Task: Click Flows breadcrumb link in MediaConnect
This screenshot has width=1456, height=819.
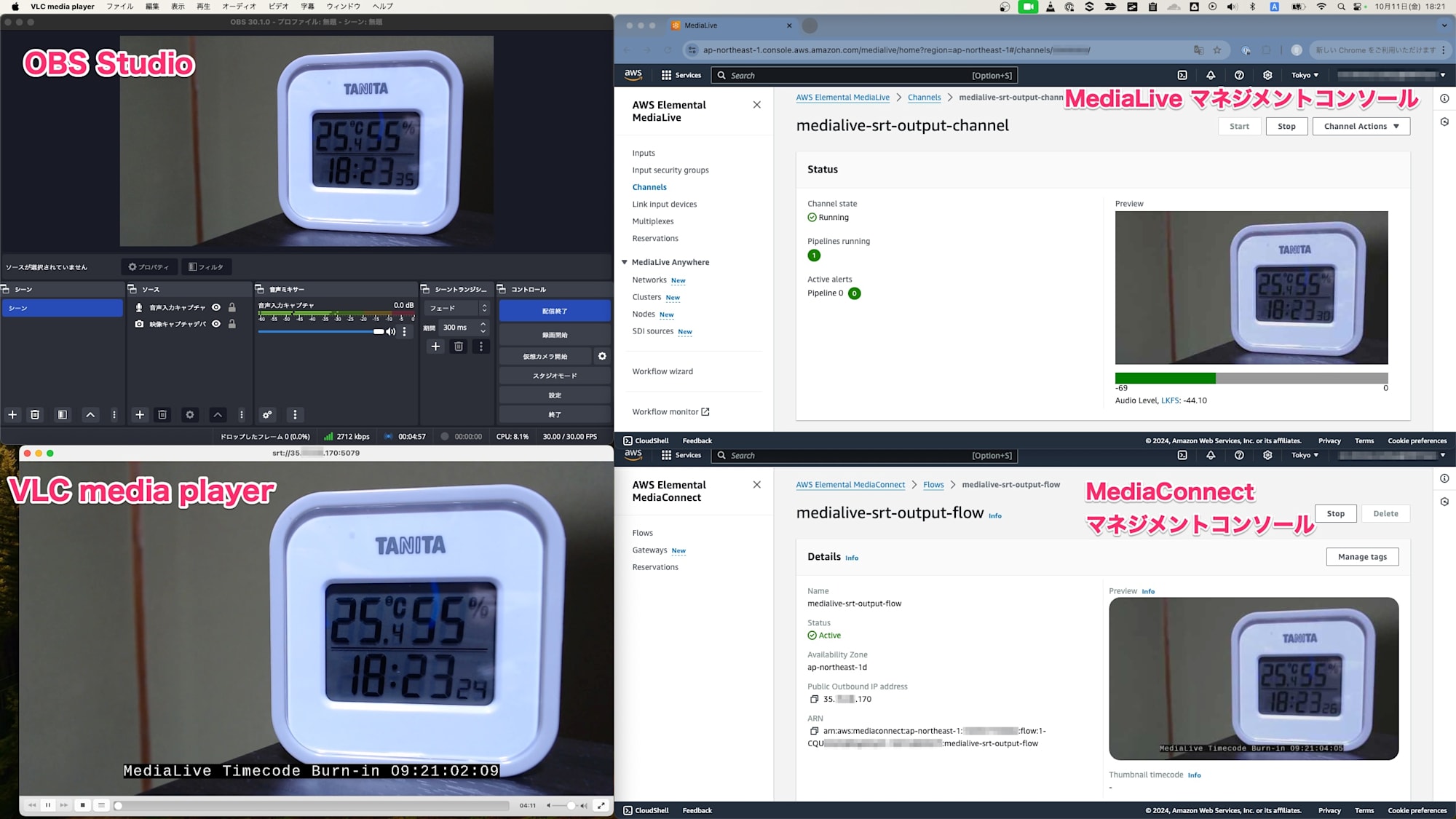Action: point(933,485)
